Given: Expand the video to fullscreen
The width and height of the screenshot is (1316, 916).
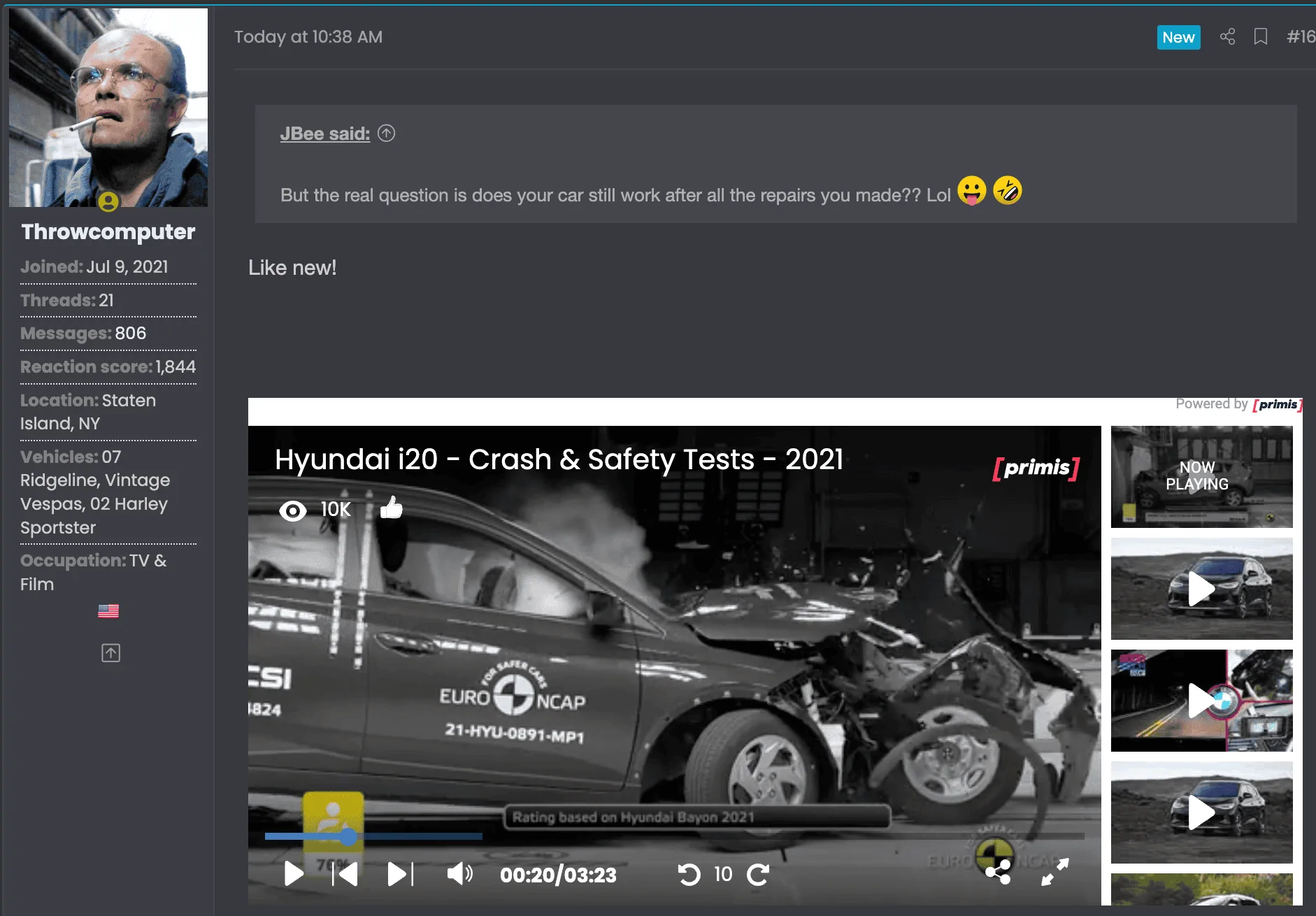Looking at the screenshot, I should (x=1055, y=872).
